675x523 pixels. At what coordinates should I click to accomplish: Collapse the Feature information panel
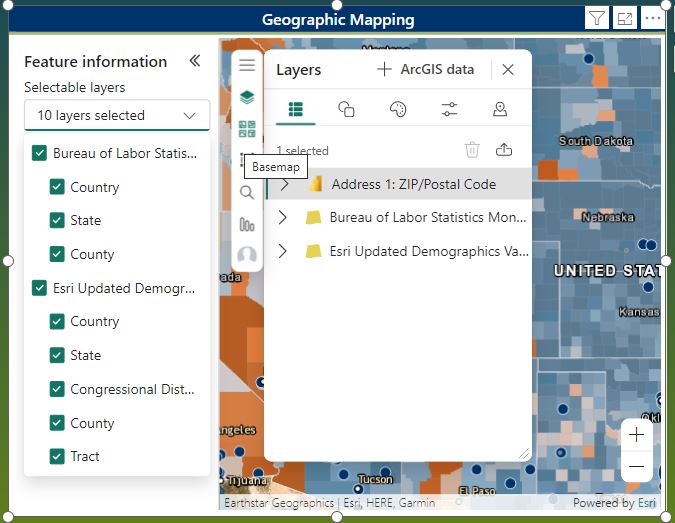[195, 61]
